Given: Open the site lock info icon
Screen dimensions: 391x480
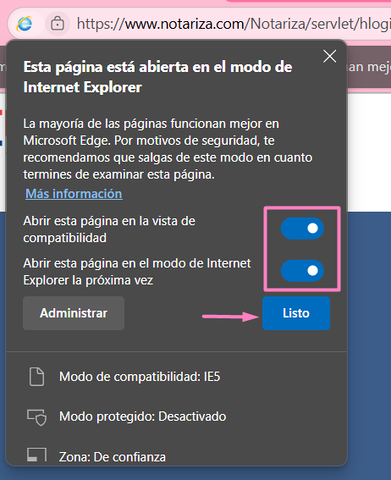Looking at the screenshot, I should (57, 24).
